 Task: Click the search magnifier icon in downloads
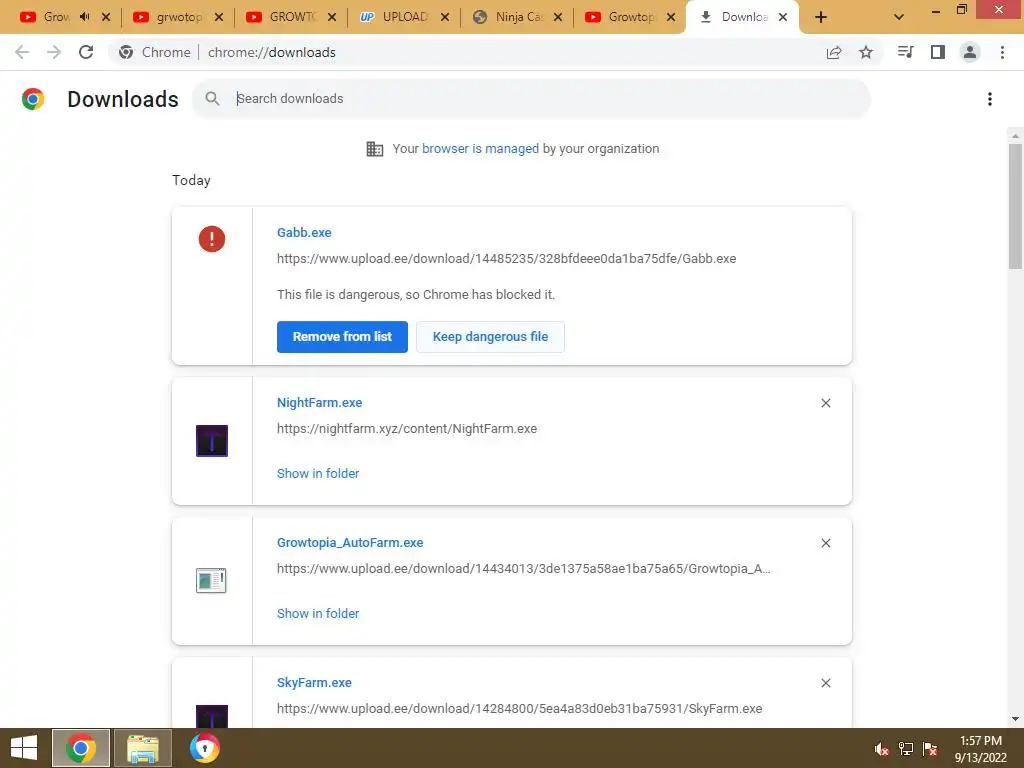212,99
